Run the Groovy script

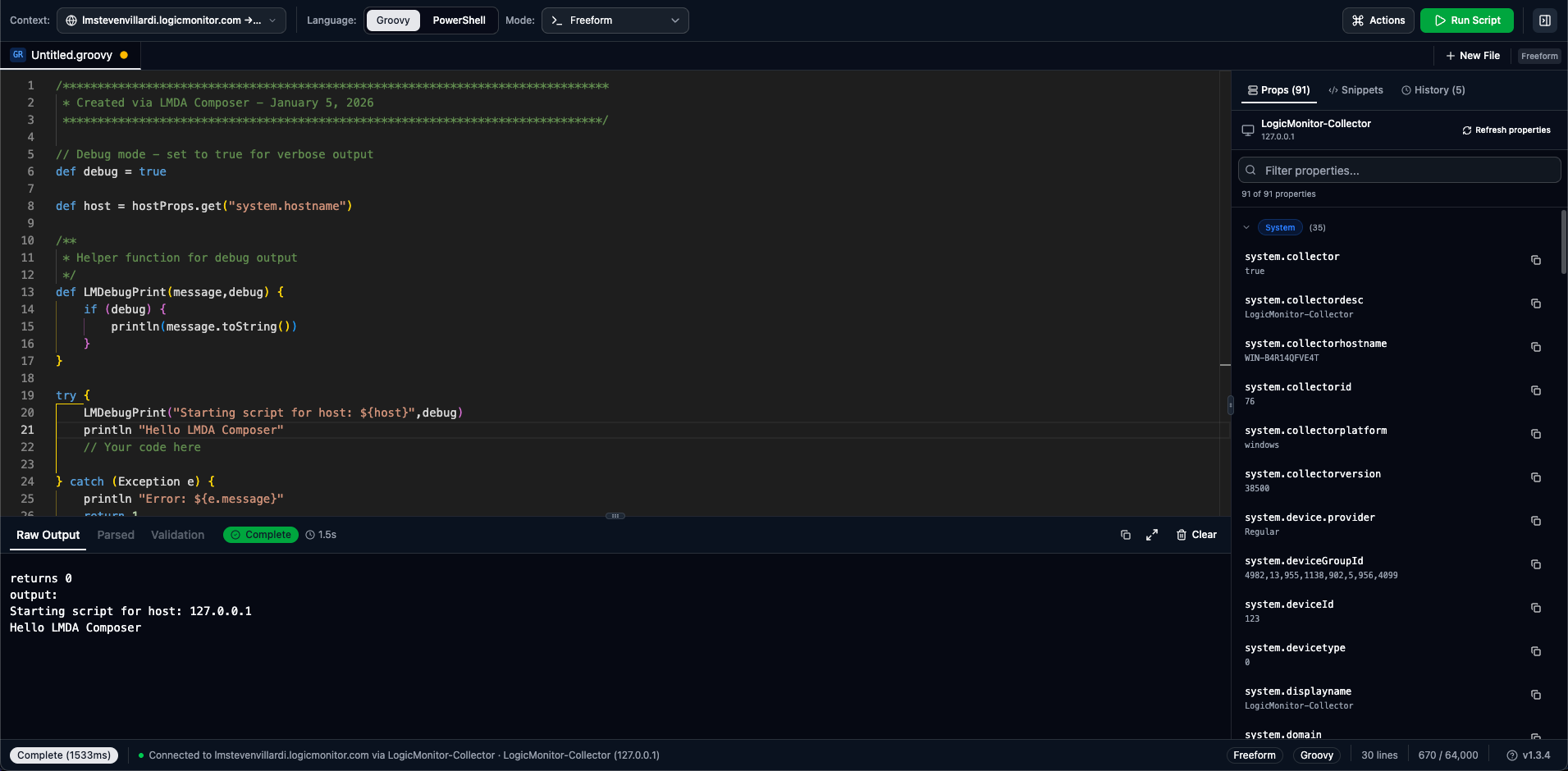1466,21
